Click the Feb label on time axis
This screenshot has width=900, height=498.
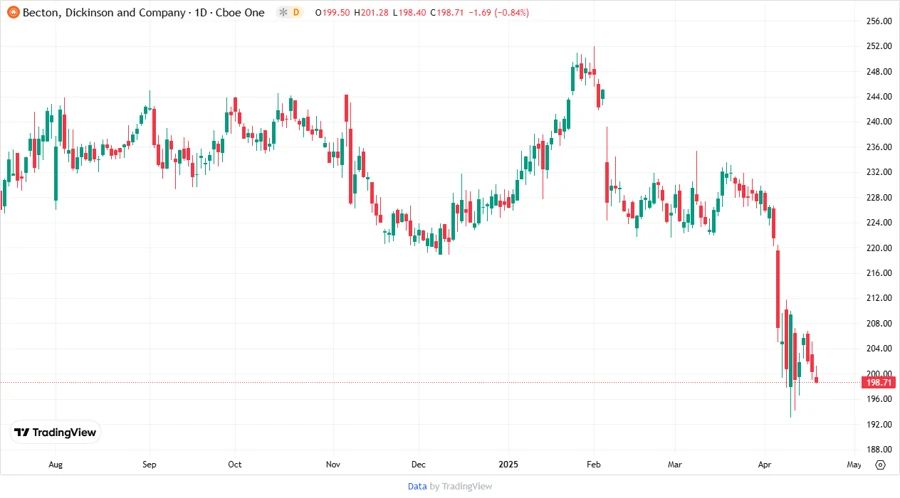(x=591, y=464)
